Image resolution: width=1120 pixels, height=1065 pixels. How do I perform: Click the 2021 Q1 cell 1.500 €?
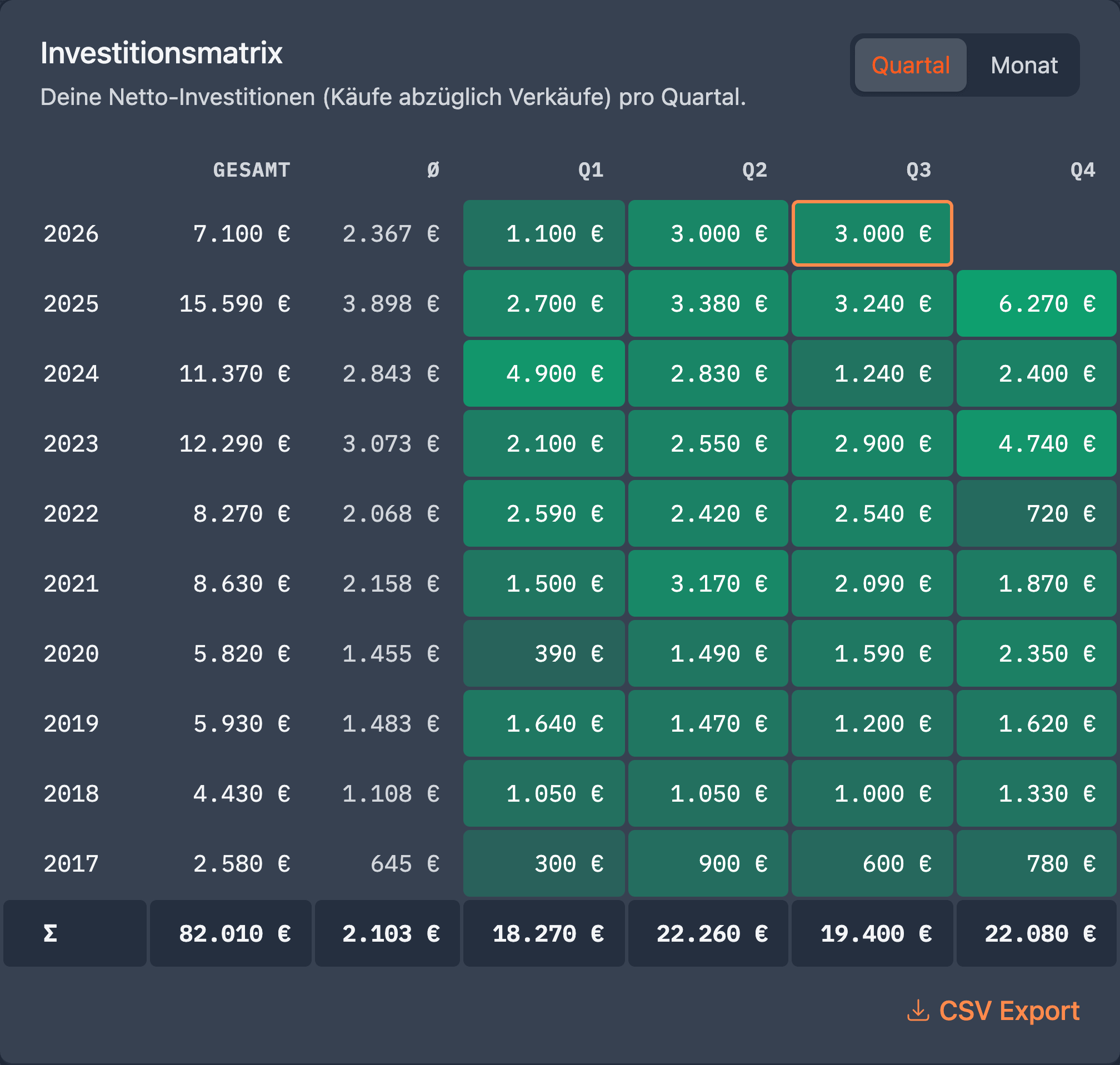coord(544,583)
